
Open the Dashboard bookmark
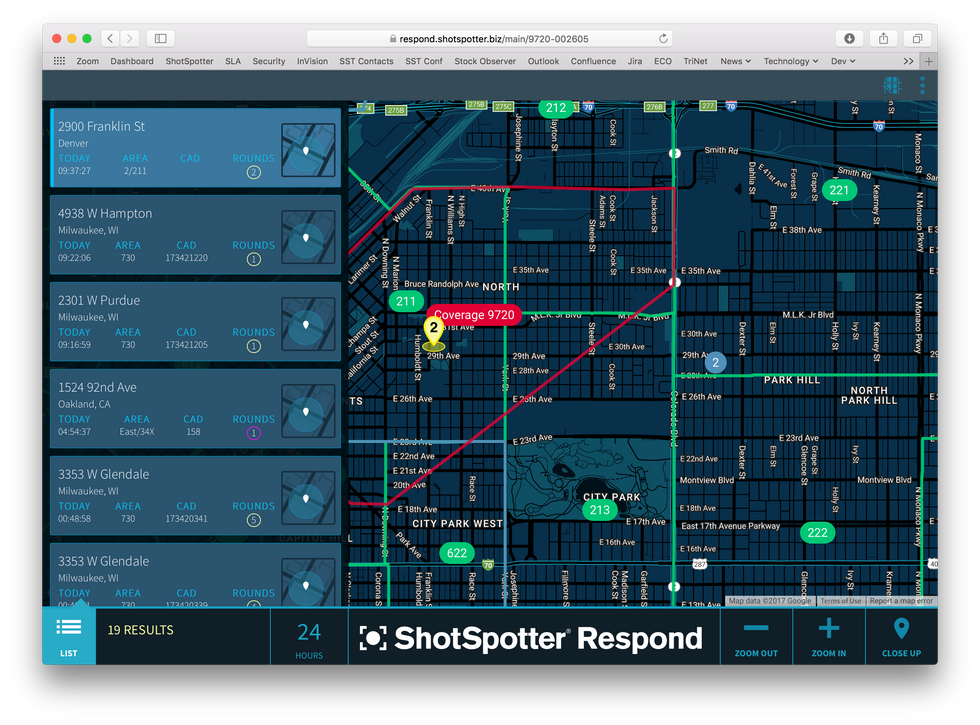coord(132,61)
